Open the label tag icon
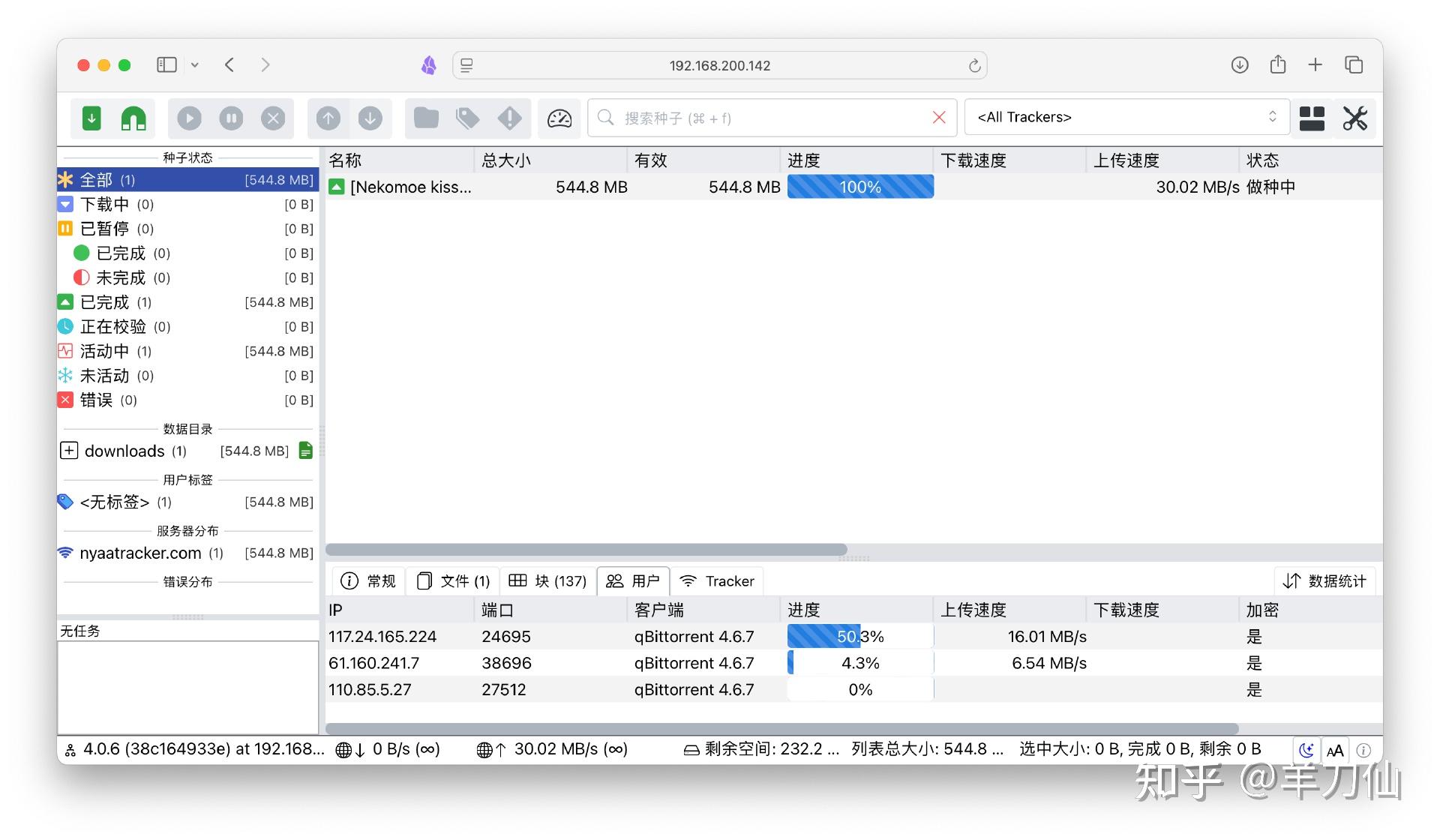The height and width of the screenshot is (840, 1440). (x=467, y=118)
